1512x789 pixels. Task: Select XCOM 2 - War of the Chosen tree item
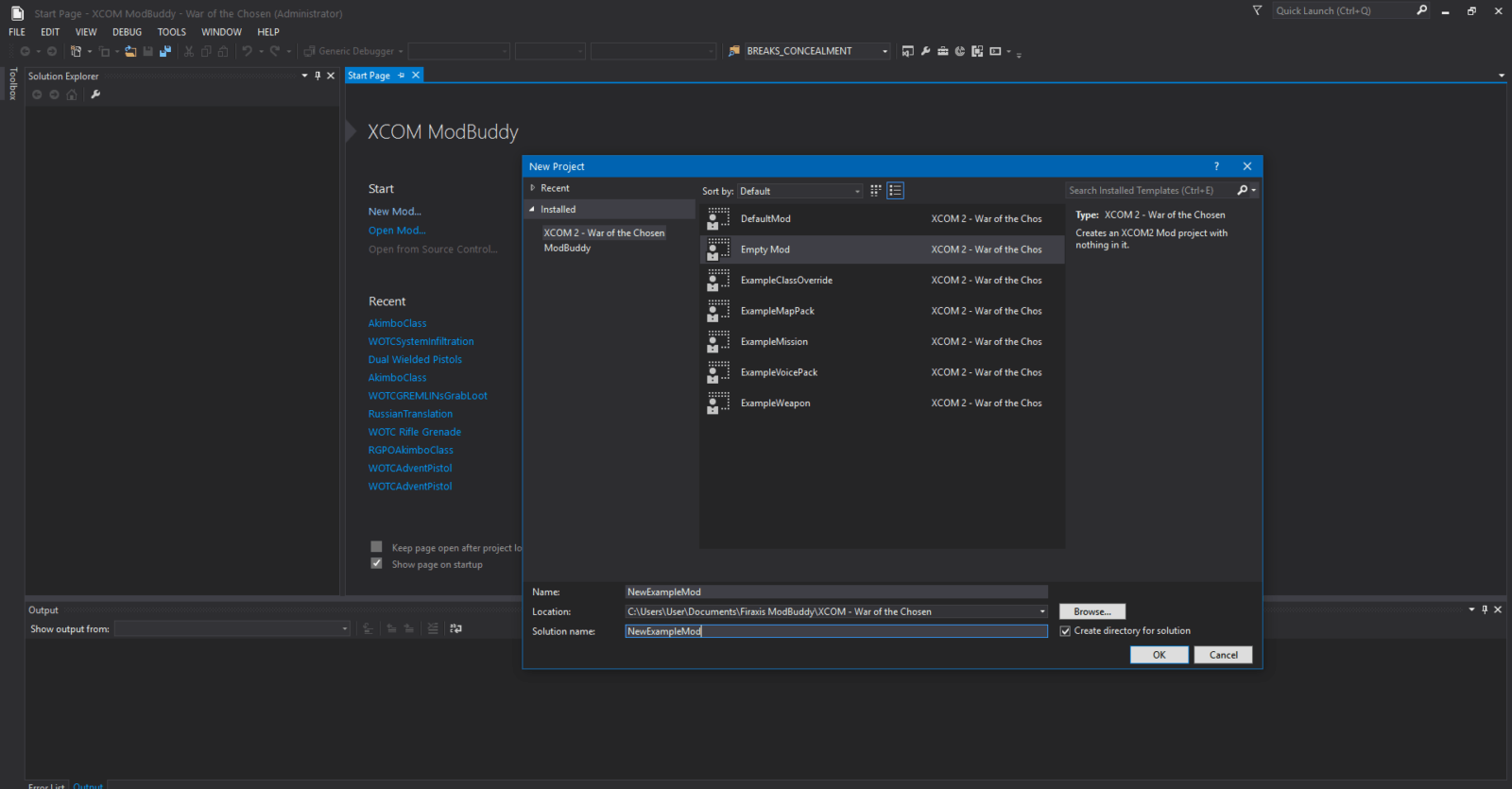coord(604,232)
